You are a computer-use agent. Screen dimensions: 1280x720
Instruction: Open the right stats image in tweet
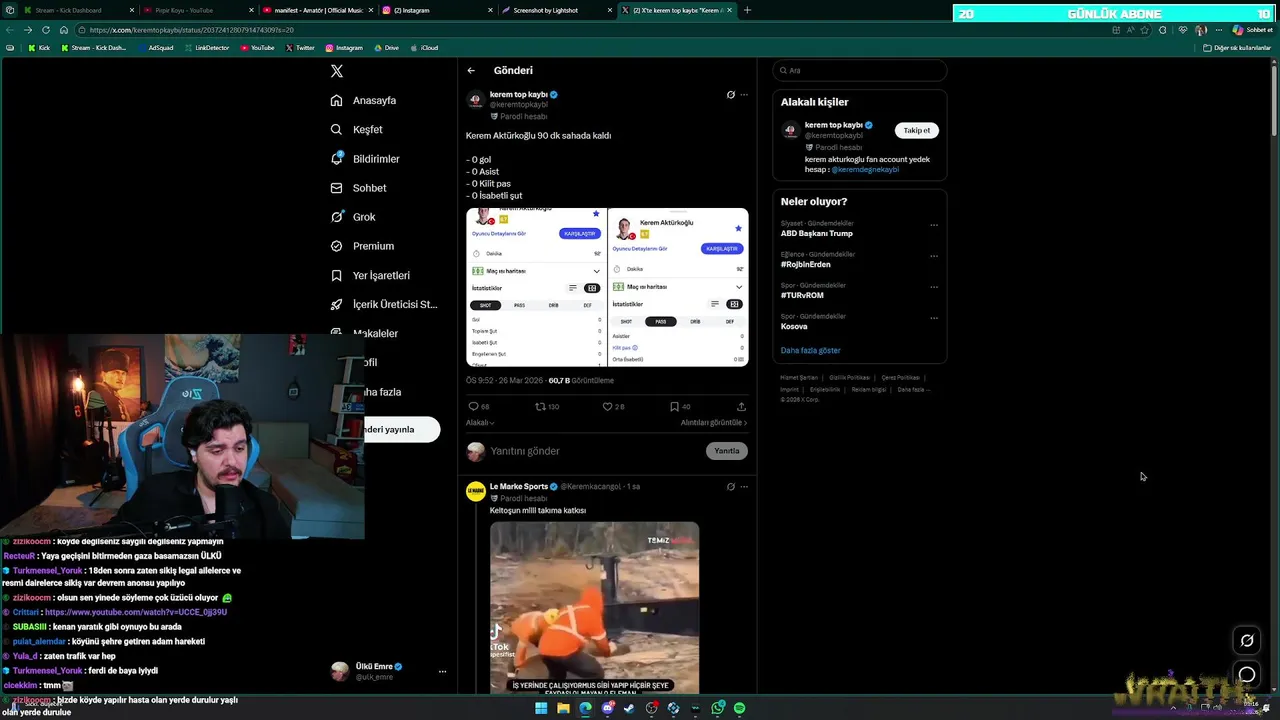[x=678, y=287]
